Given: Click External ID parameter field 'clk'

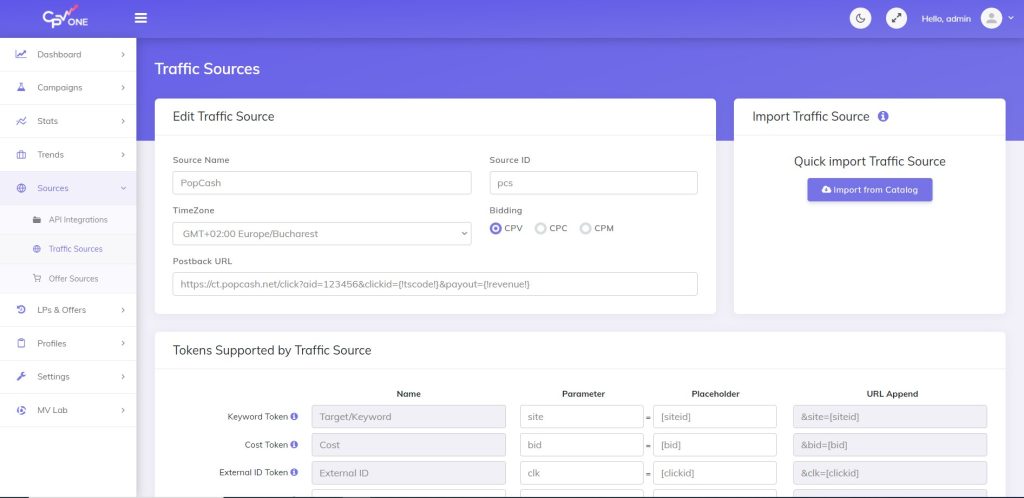Looking at the screenshot, I should point(581,473).
